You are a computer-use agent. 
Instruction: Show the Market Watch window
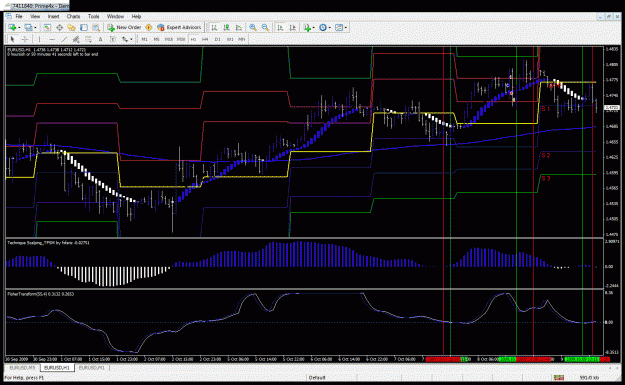[47, 27]
